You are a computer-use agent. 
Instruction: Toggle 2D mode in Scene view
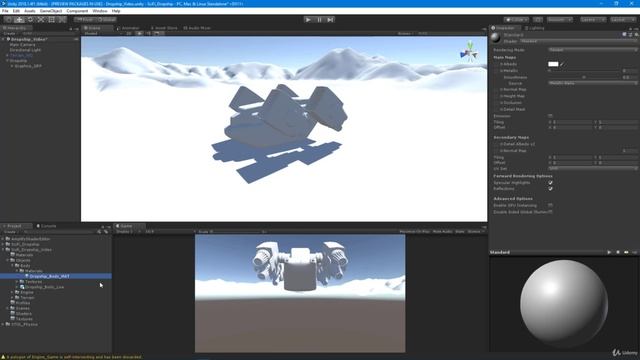tap(129, 33)
